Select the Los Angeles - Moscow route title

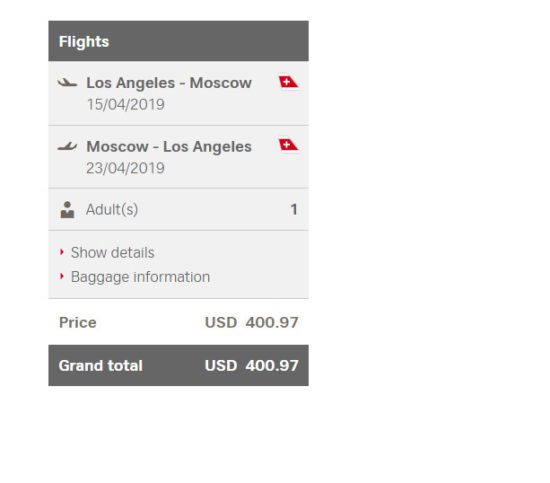click(x=169, y=83)
